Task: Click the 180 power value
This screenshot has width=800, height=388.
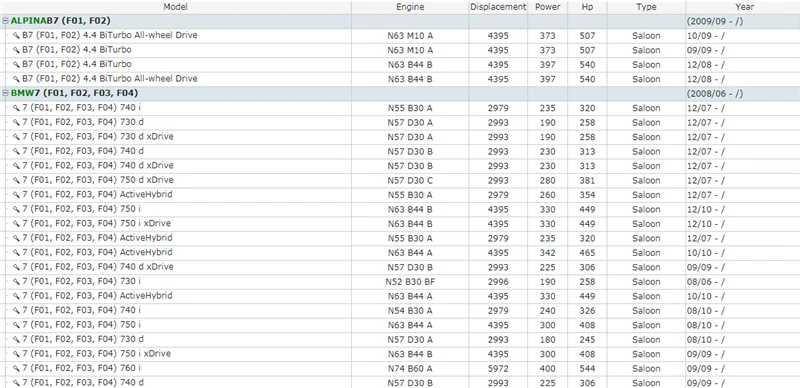Action: click(x=547, y=340)
